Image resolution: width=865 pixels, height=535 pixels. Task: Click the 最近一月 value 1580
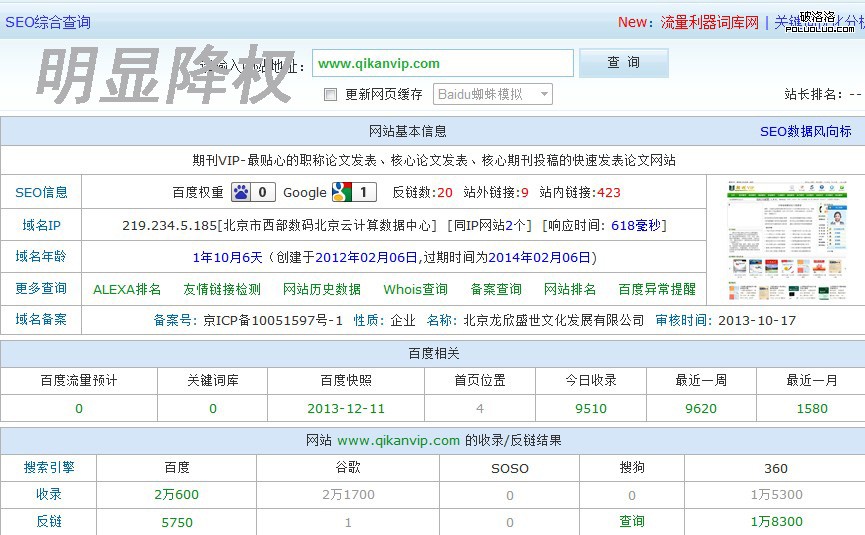coord(812,409)
